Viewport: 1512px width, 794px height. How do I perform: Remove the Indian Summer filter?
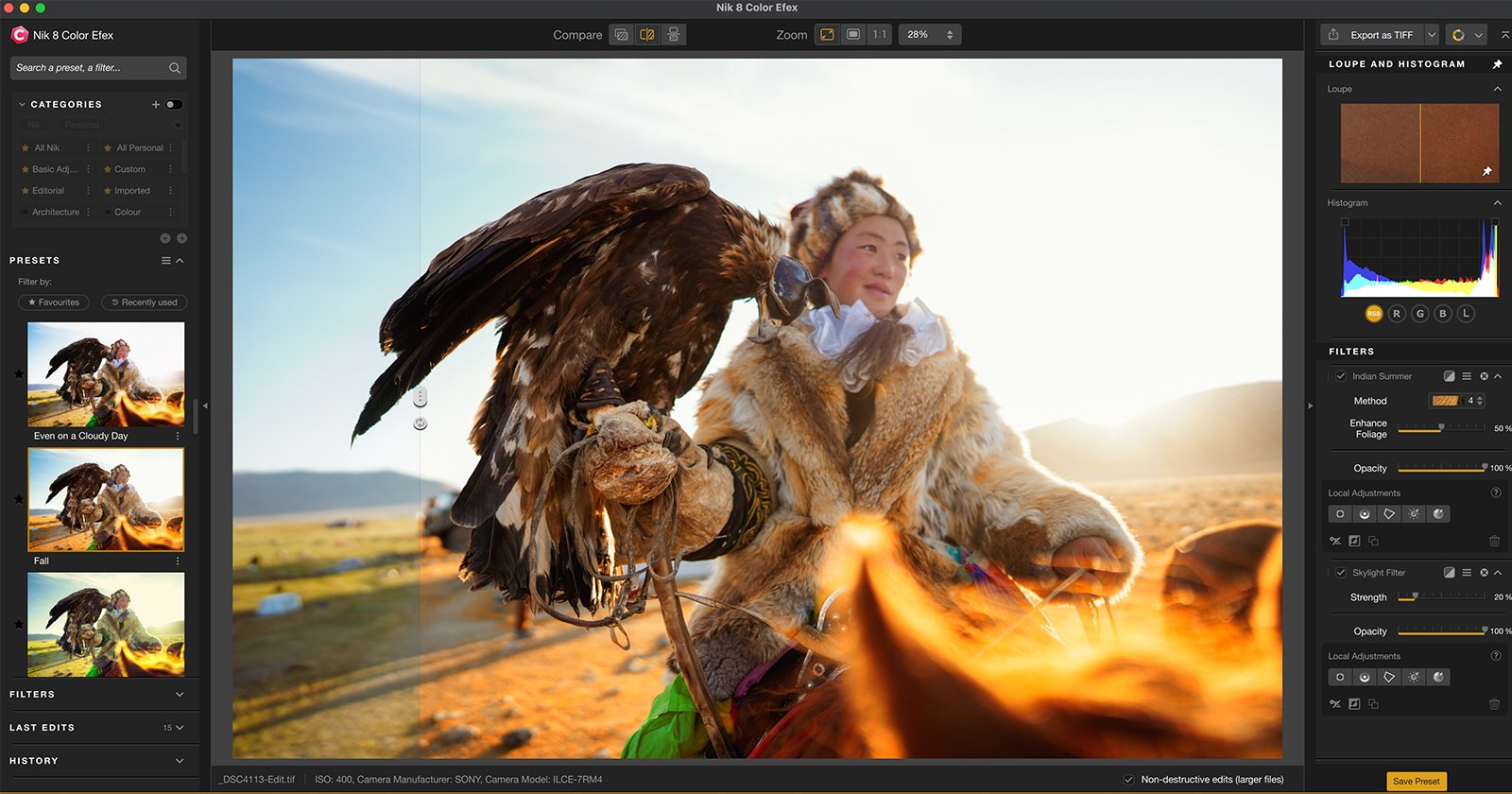tap(1484, 376)
